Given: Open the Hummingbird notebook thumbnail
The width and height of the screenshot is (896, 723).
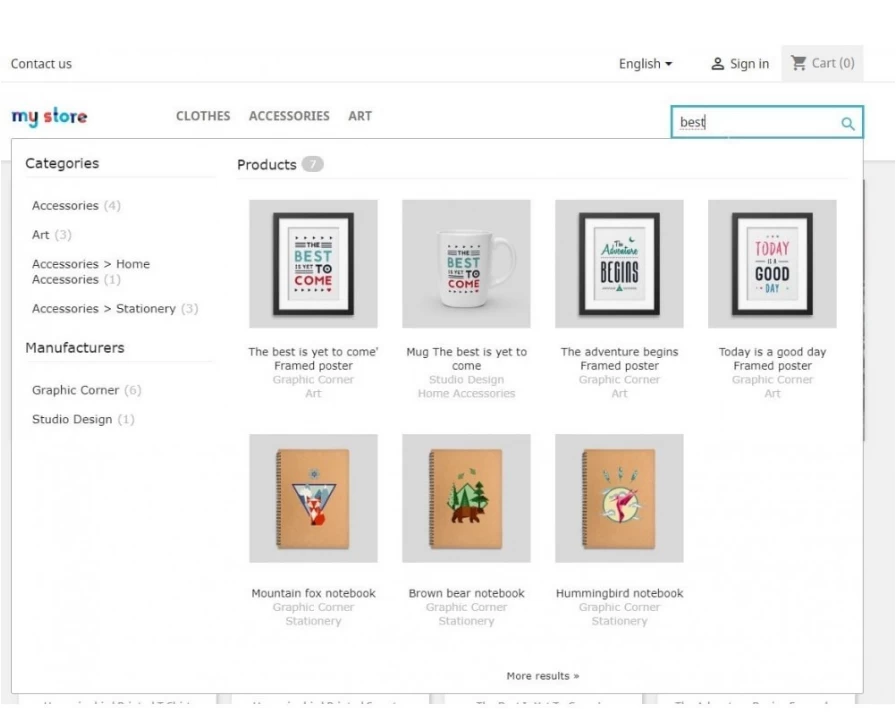Looking at the screenshot, I should click(619, 498).
